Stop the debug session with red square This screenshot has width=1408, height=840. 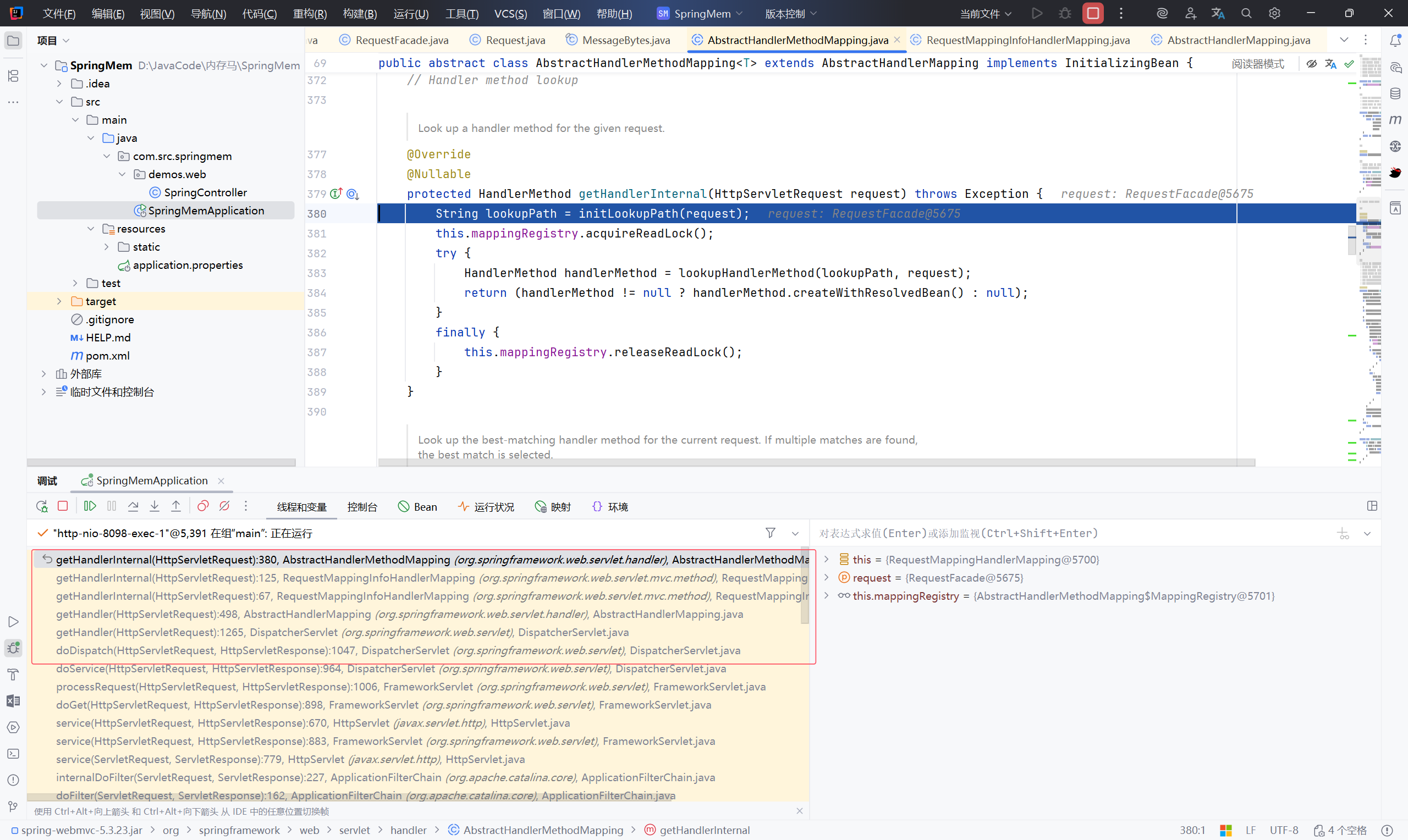point(63,506)
